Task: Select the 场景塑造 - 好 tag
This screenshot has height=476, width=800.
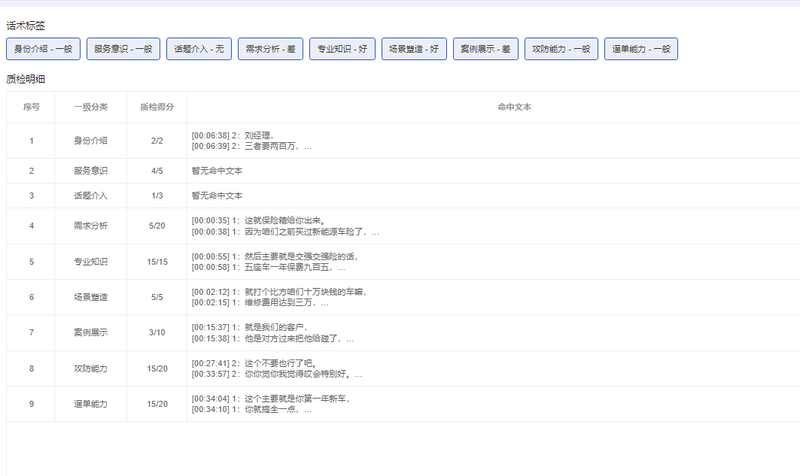Action: (414, 49)
